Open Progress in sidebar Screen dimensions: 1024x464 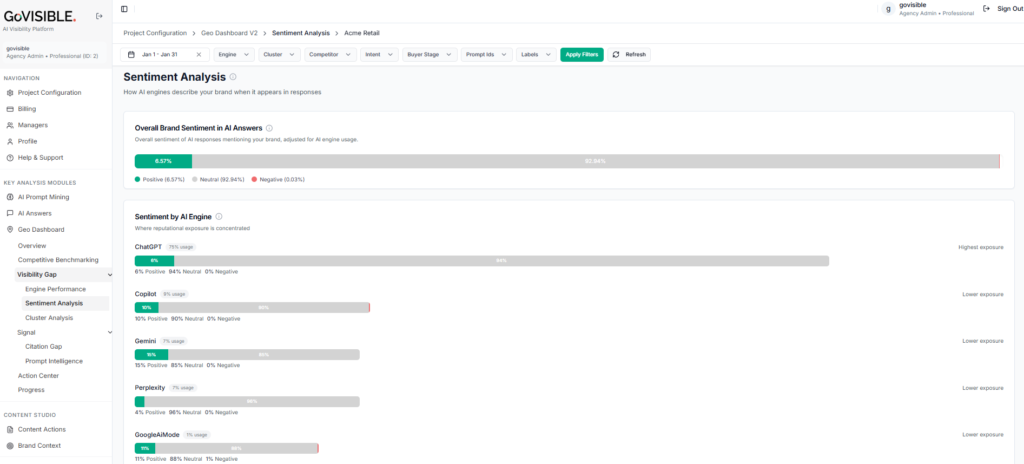[31, 390]
